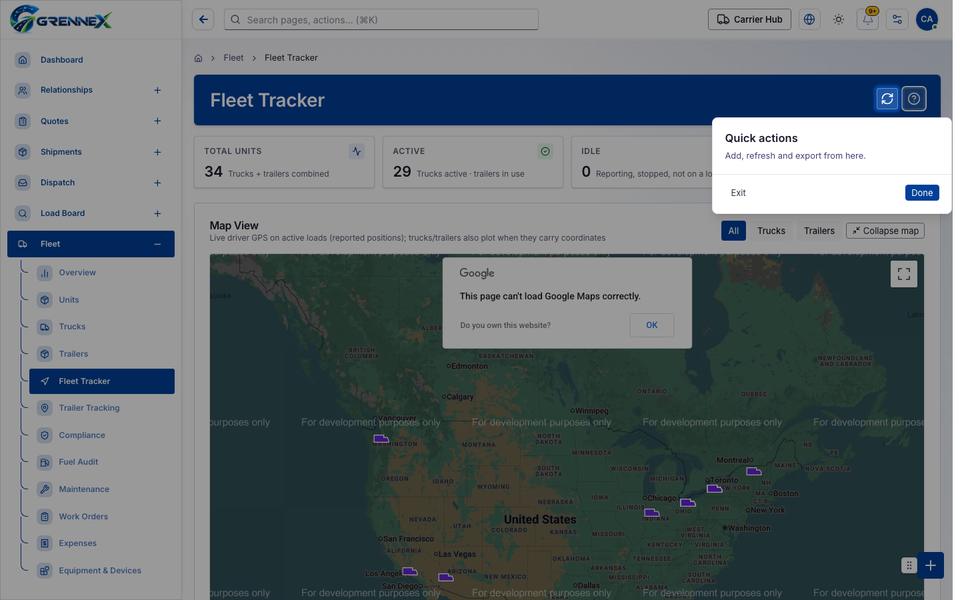Screen dimensions: 960x600
Task: Expand the Relationships menu
Action: pos(159,91)
